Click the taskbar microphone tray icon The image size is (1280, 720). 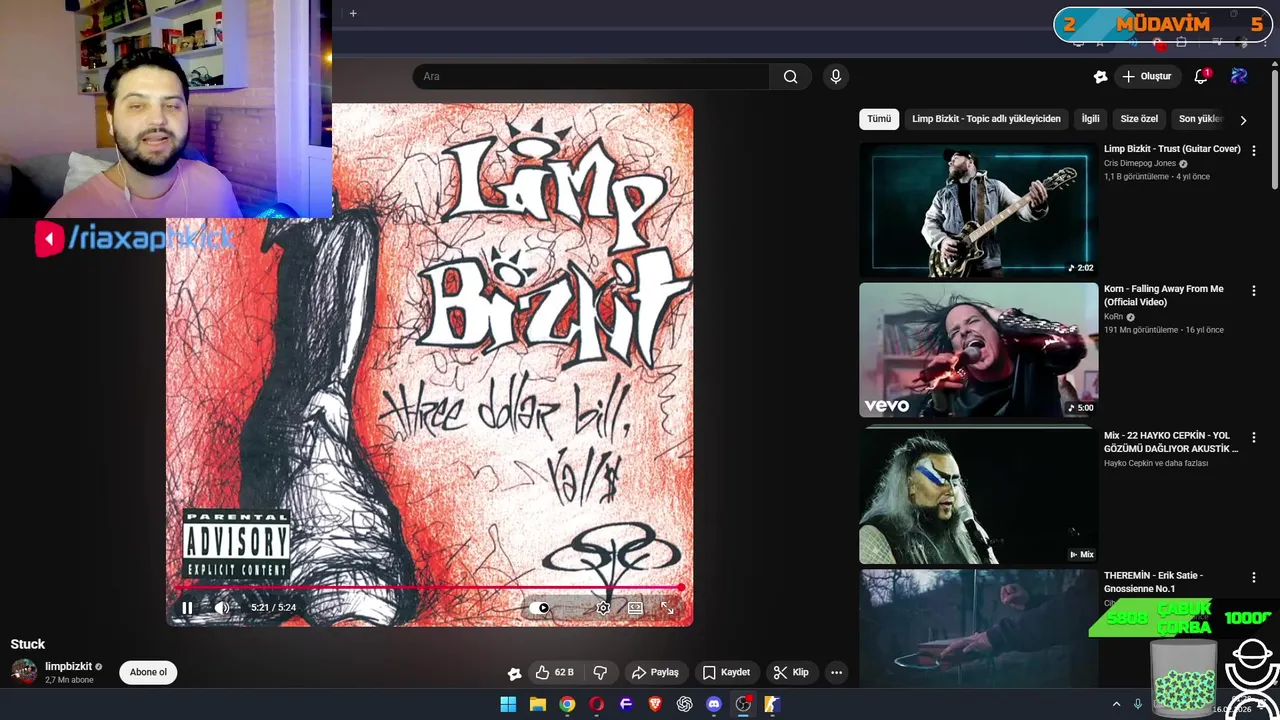tap(1138, 704)
